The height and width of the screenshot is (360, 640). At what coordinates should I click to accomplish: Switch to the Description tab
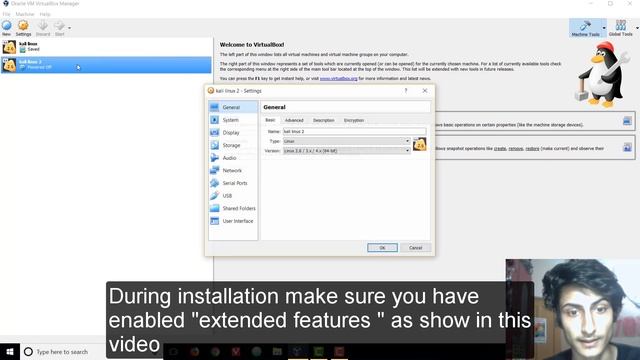323,120
